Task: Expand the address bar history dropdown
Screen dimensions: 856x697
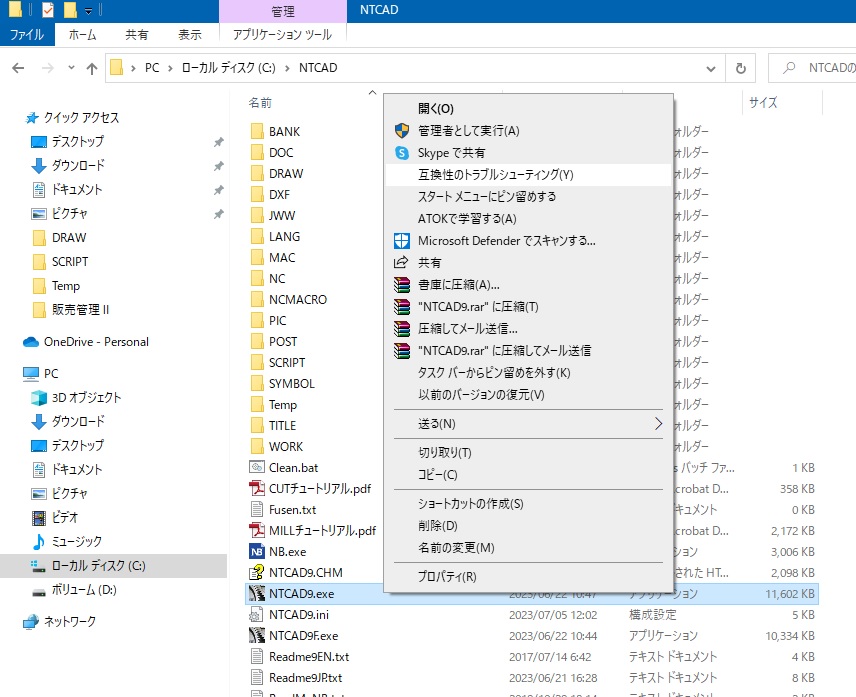Action: [x=711, y=68]
